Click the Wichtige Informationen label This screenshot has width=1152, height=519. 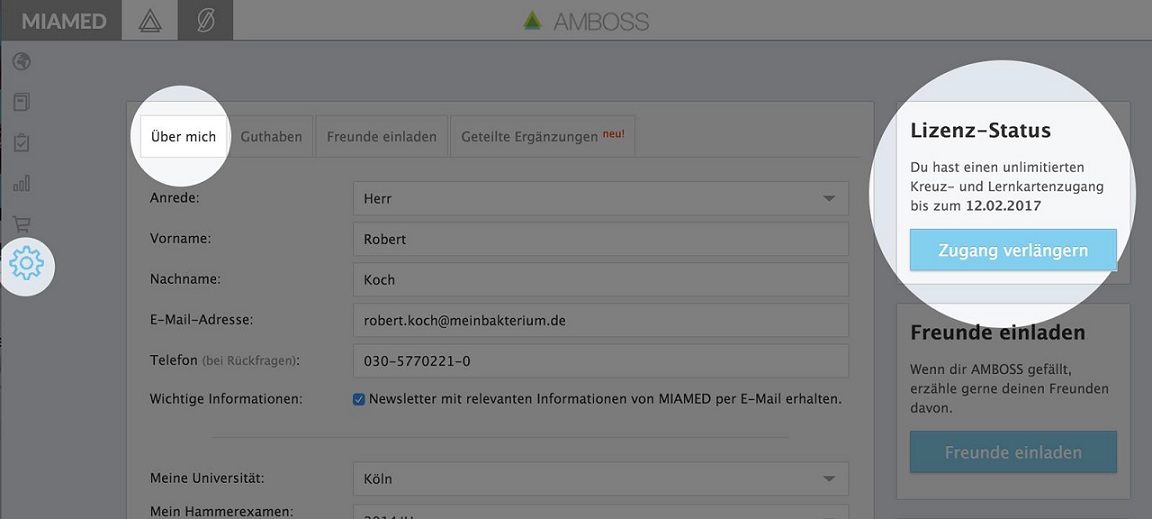(x=226, y=399)
